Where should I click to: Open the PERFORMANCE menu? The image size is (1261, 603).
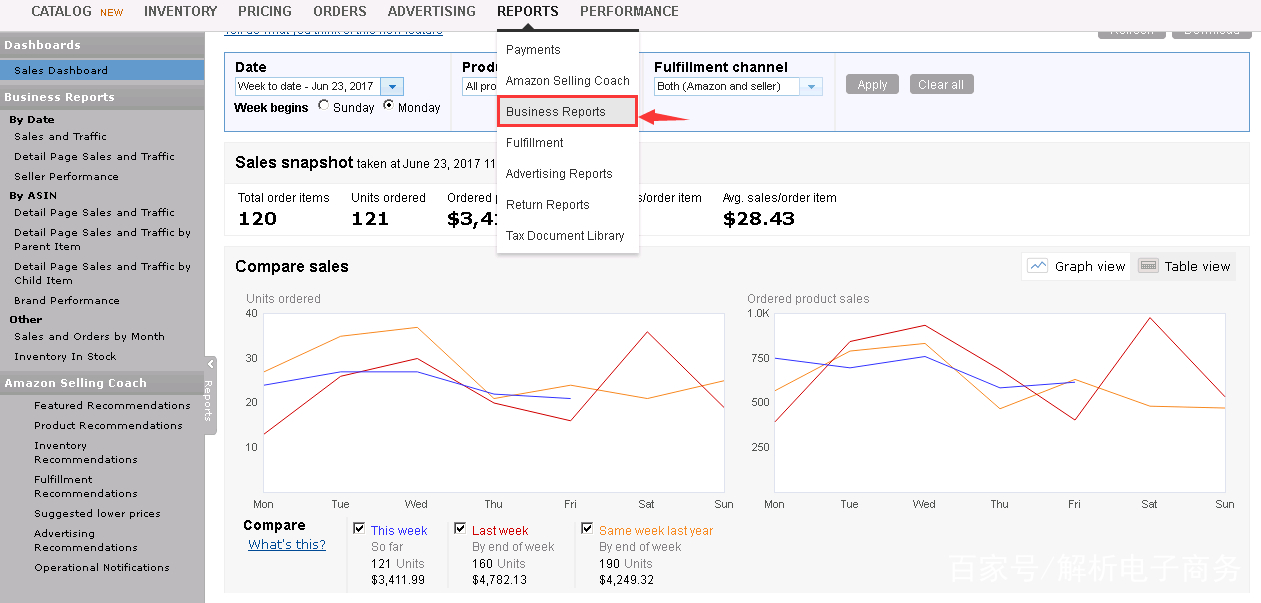click(629, 12)
